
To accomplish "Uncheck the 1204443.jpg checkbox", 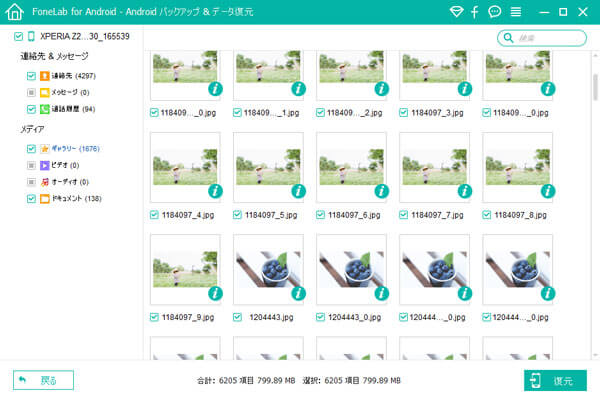I will point(237,317).
